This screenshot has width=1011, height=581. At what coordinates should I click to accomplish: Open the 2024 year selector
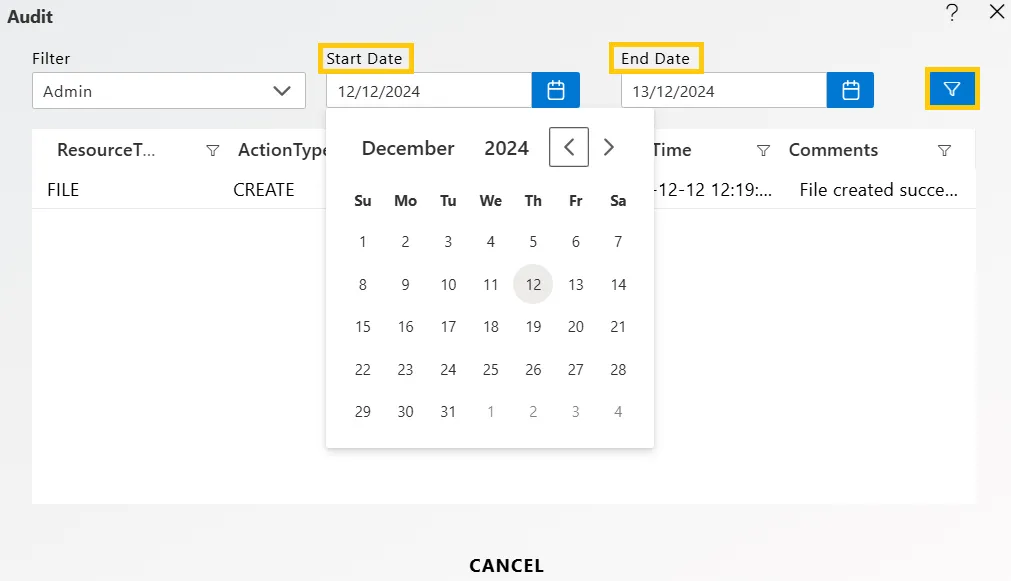506,148
